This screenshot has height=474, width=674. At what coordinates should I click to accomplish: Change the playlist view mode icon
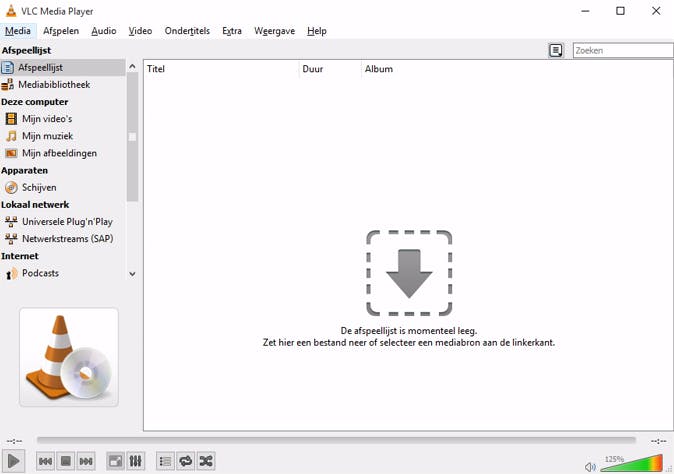pos(555,50)
